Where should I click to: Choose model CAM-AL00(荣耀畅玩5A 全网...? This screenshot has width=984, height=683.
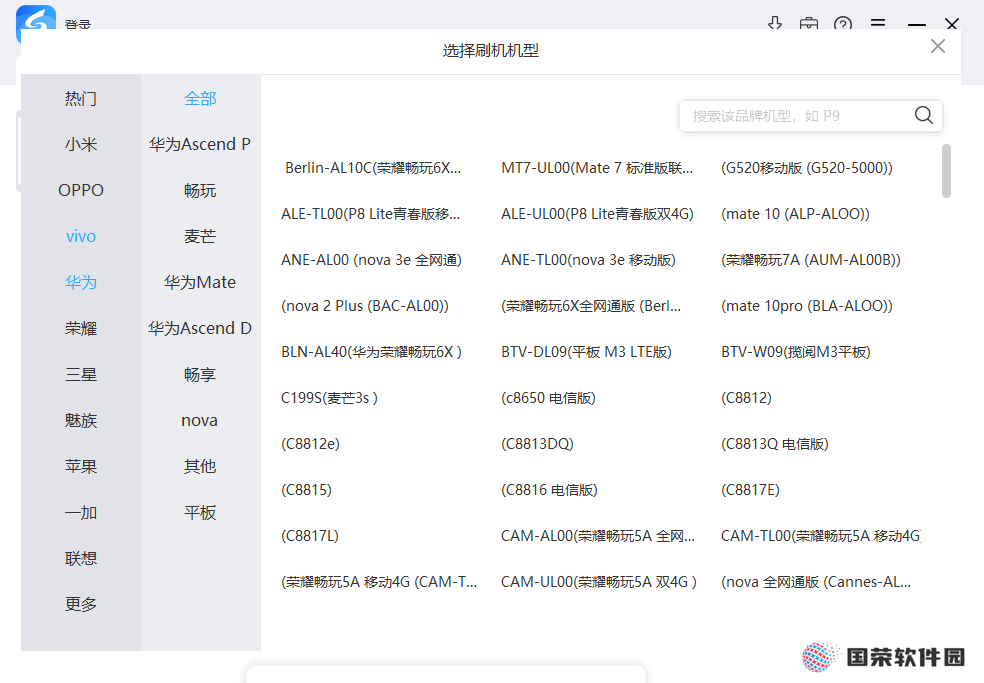point(597,536)
